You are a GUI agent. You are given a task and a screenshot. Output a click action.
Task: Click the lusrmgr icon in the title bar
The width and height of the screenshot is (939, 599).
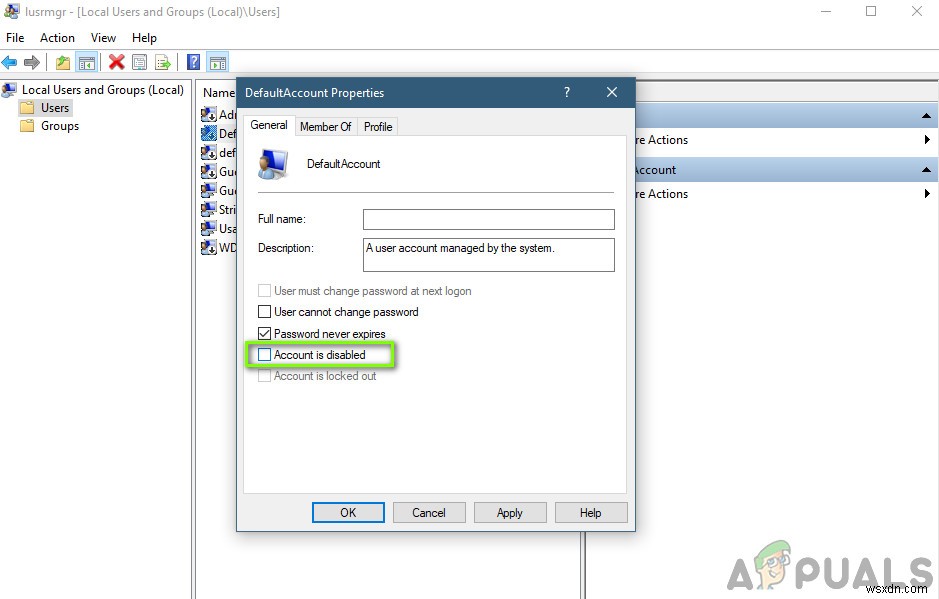(11, 11)
